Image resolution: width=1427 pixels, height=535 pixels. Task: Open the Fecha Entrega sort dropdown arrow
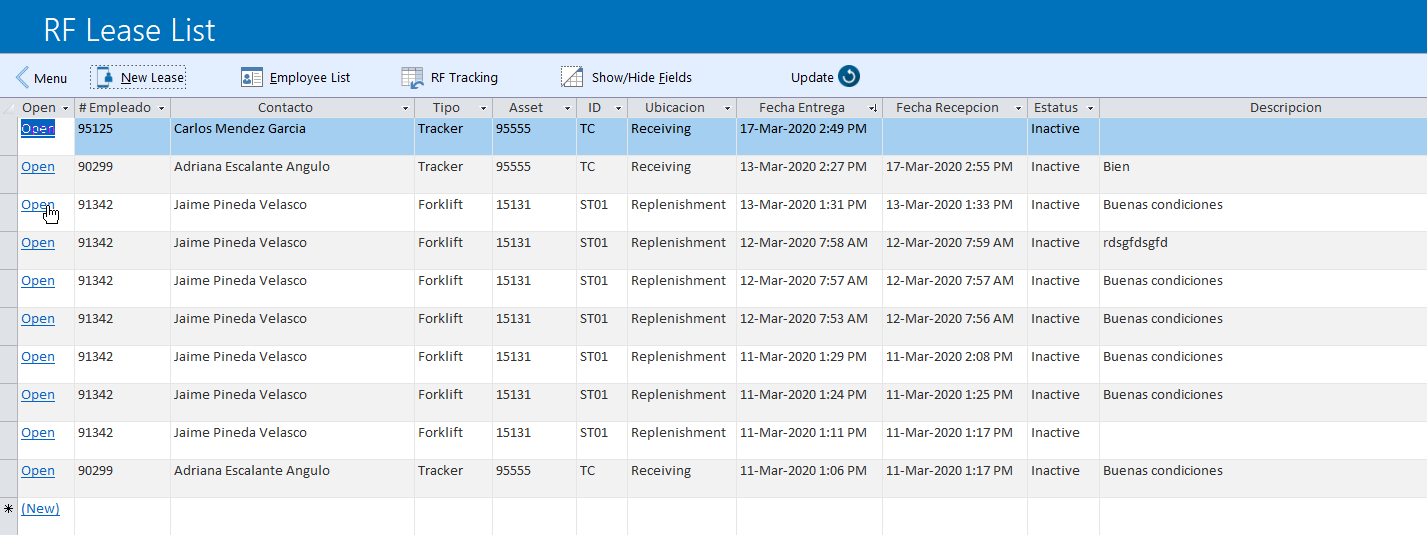(872, 108)
